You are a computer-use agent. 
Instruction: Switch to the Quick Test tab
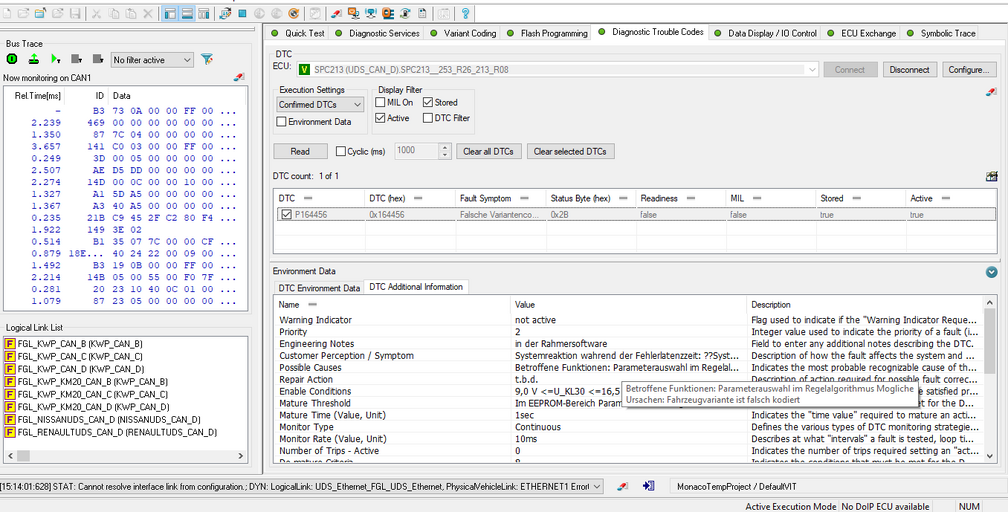[x=299, y=33]
